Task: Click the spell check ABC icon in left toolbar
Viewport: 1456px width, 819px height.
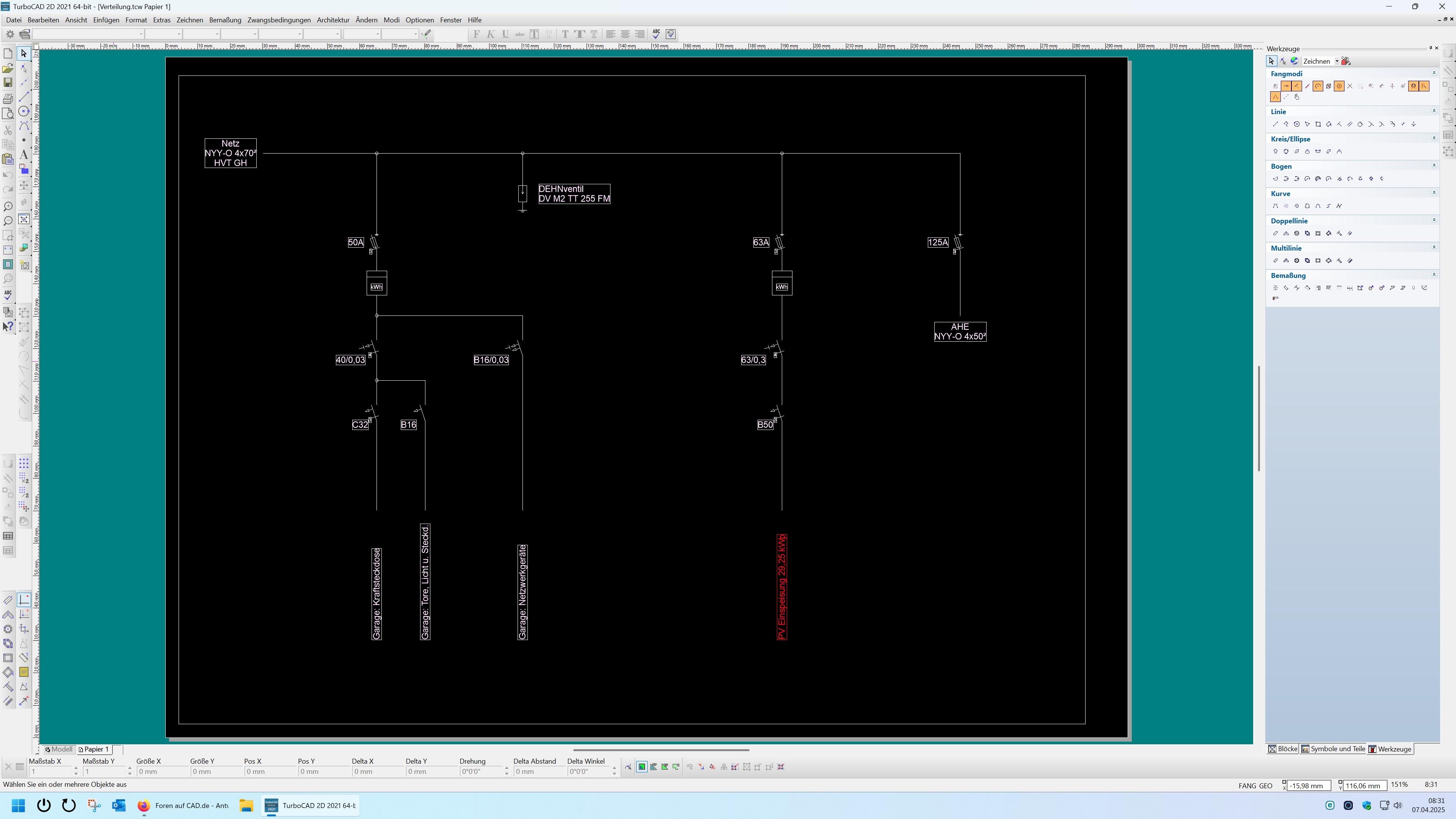Action: 8,295
